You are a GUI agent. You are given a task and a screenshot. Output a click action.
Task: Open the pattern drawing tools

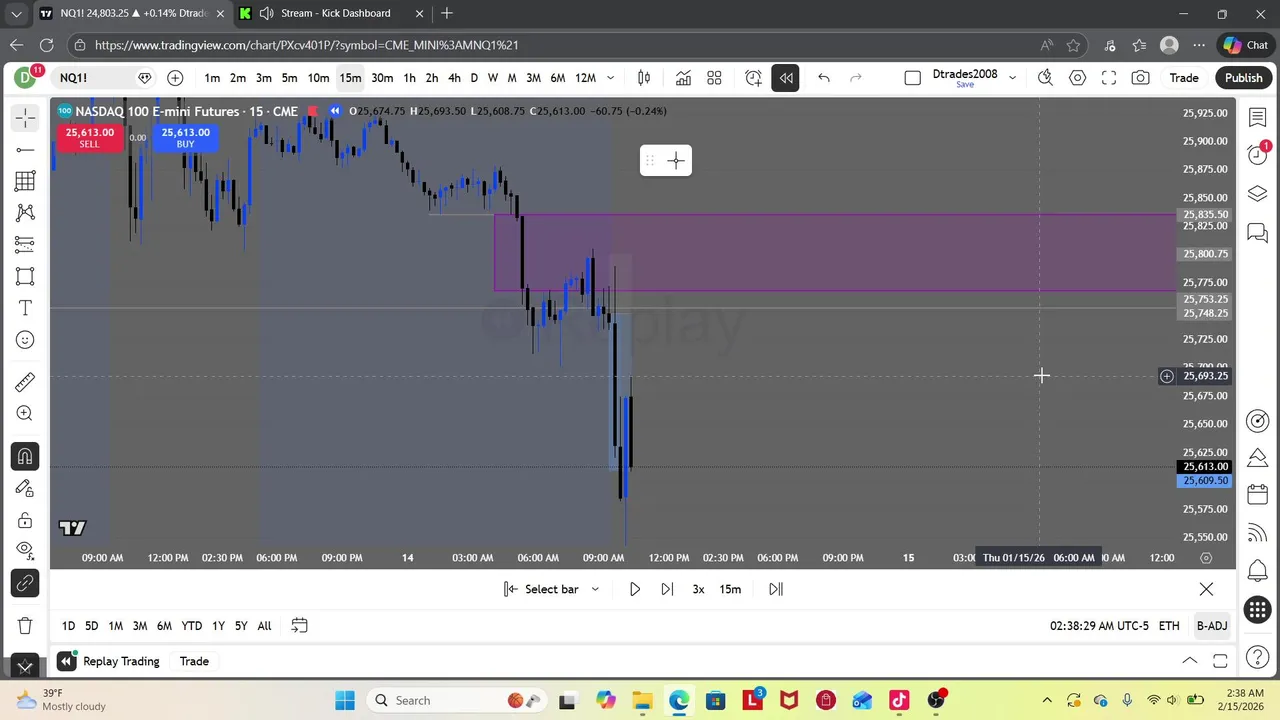coord(25,213)
